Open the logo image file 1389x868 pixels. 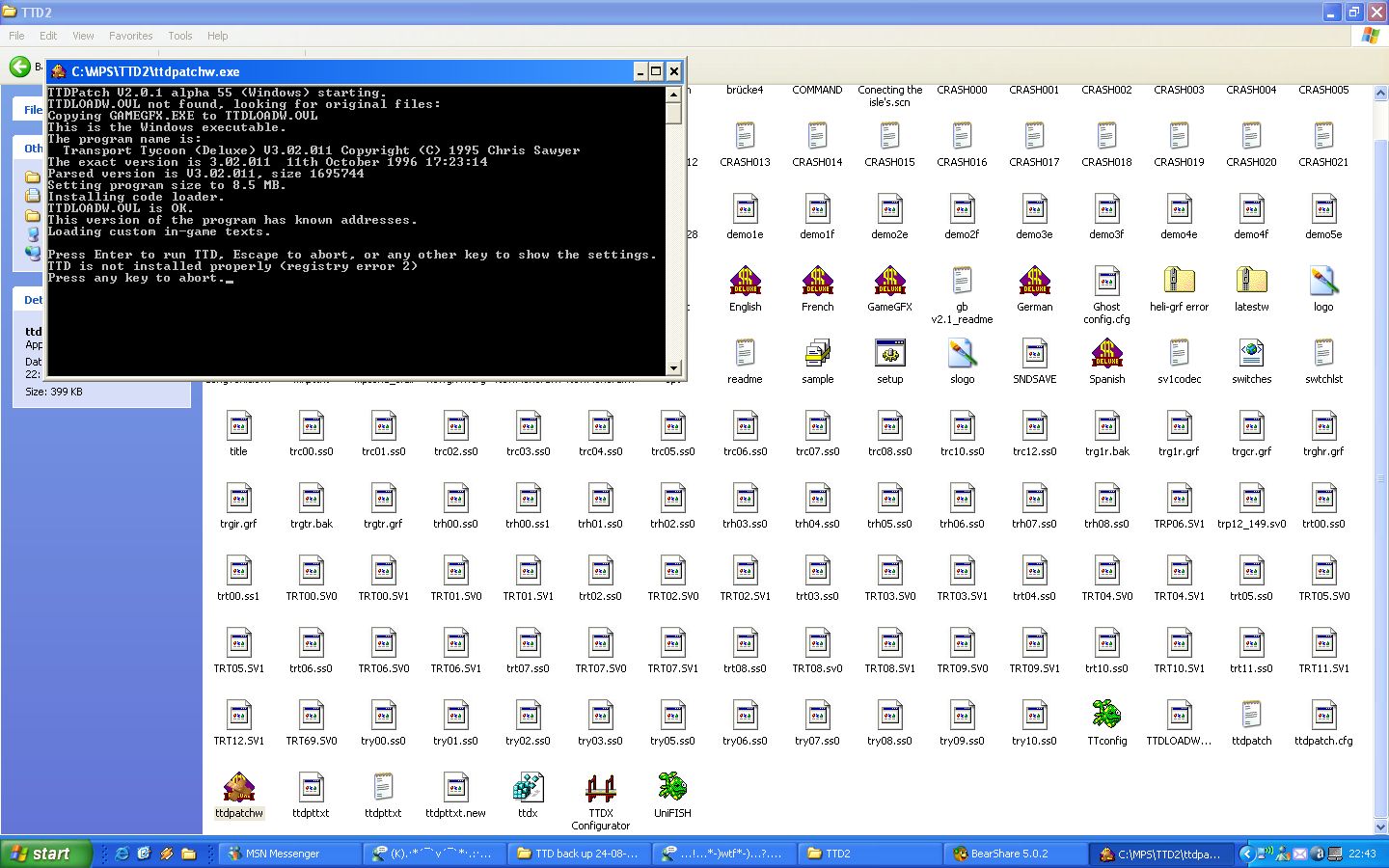[1323, 281]
